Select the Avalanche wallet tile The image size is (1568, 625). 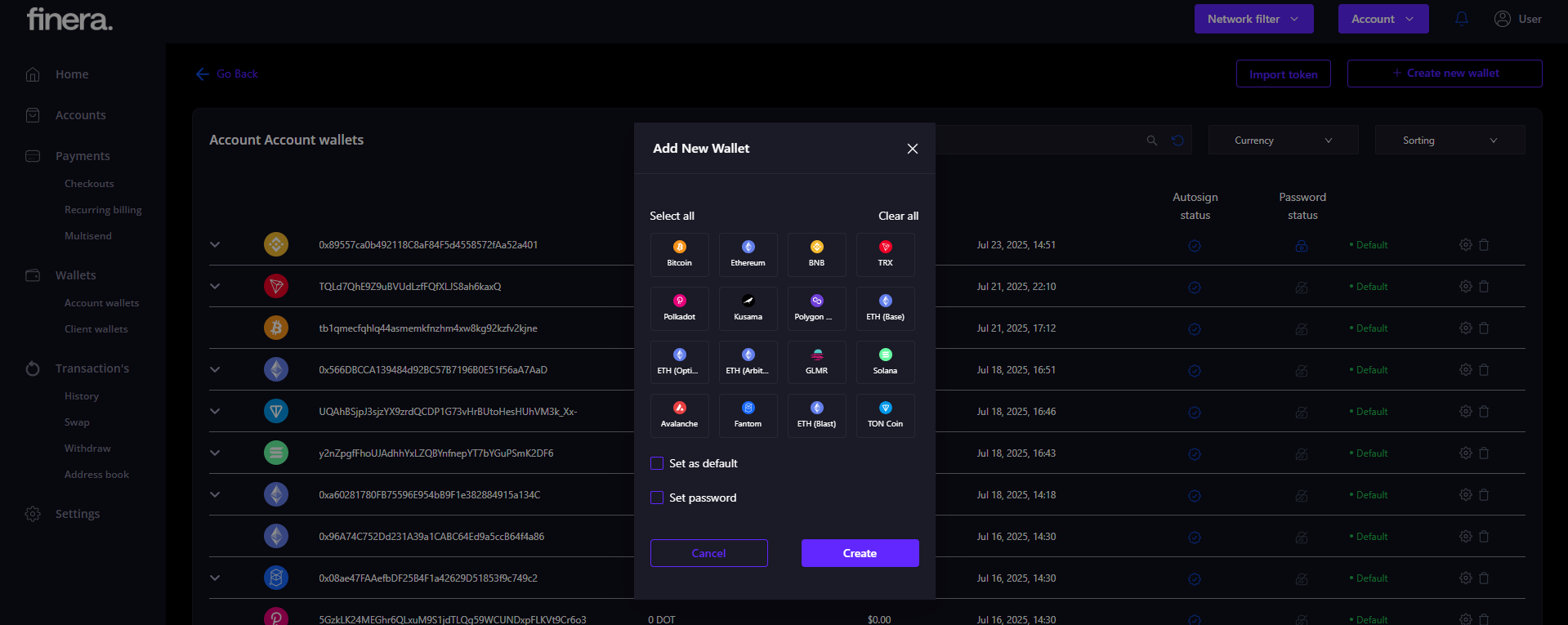click(680, 415)
